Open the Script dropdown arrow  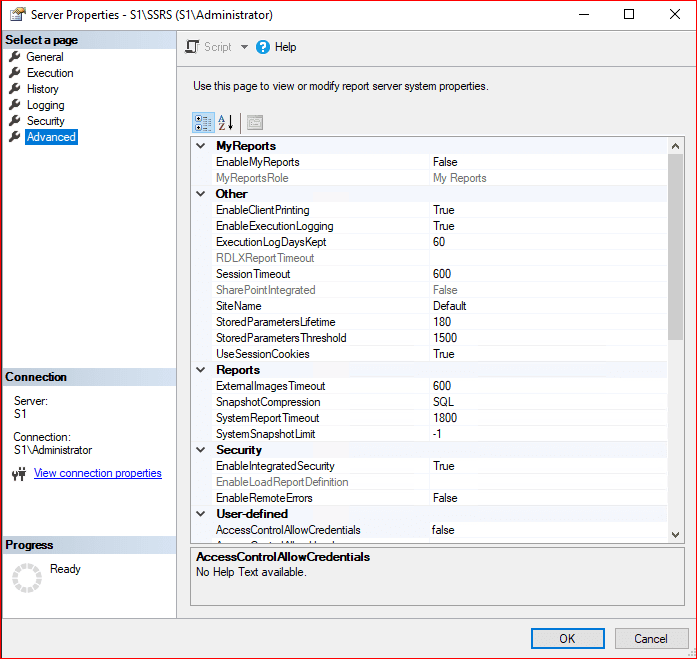pos(244,47)
